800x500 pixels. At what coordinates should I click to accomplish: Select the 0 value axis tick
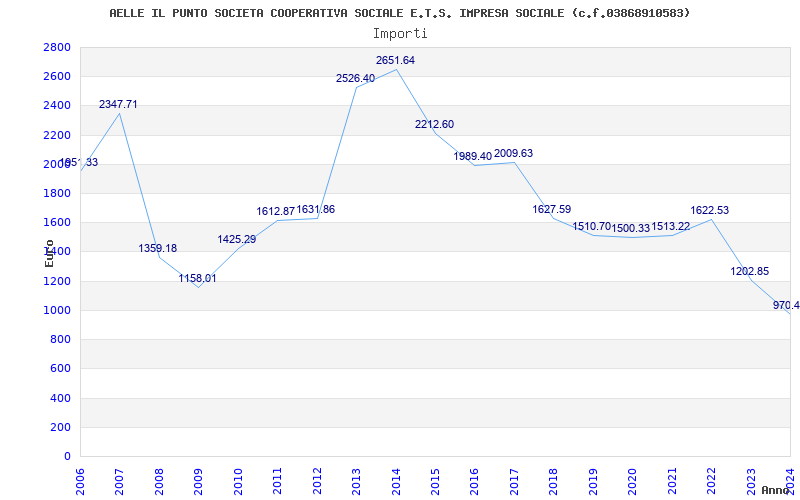click(67, 456)
